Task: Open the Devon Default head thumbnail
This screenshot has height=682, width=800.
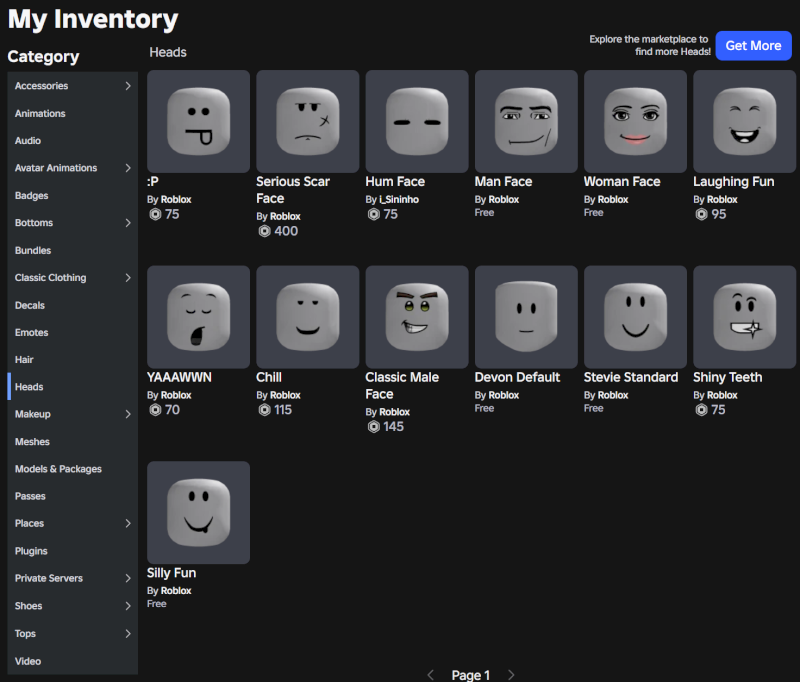Action: (x=526, y=317)
